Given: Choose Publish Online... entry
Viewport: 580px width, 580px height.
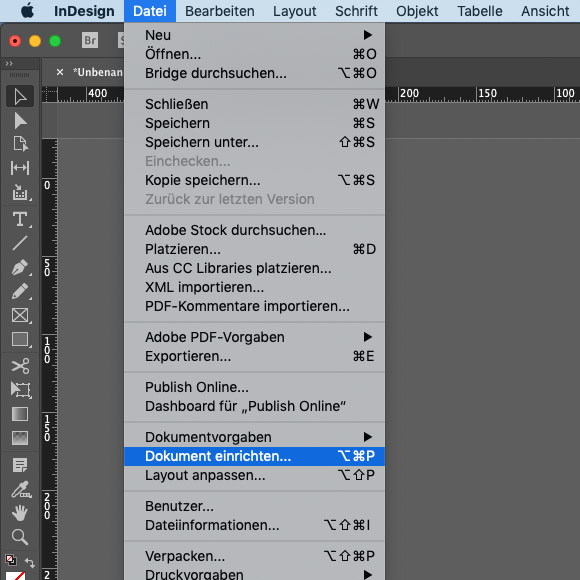Looking at the screenshot, I should tap(254, 387).
